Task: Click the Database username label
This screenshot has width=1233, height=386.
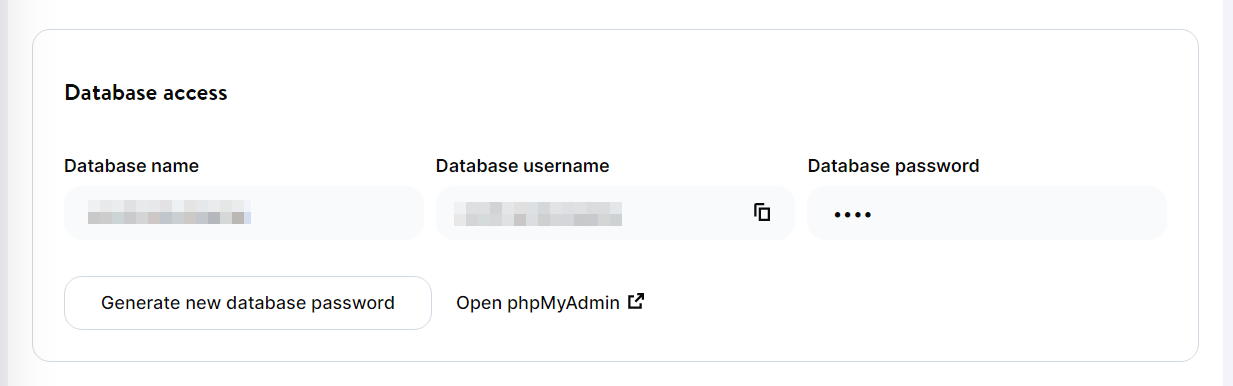Action: pos(523,166)
